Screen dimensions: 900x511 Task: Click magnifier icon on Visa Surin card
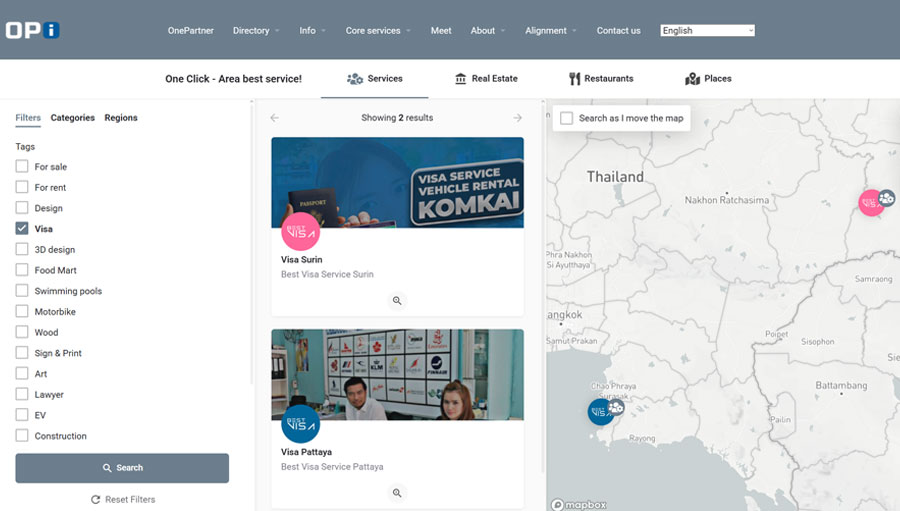point(397,300)
